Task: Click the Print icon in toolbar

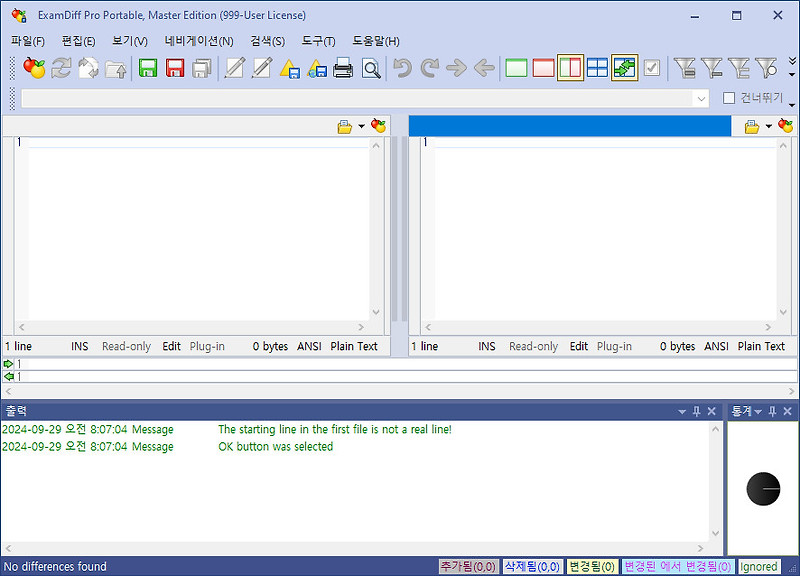Action: tap(343, 68)
